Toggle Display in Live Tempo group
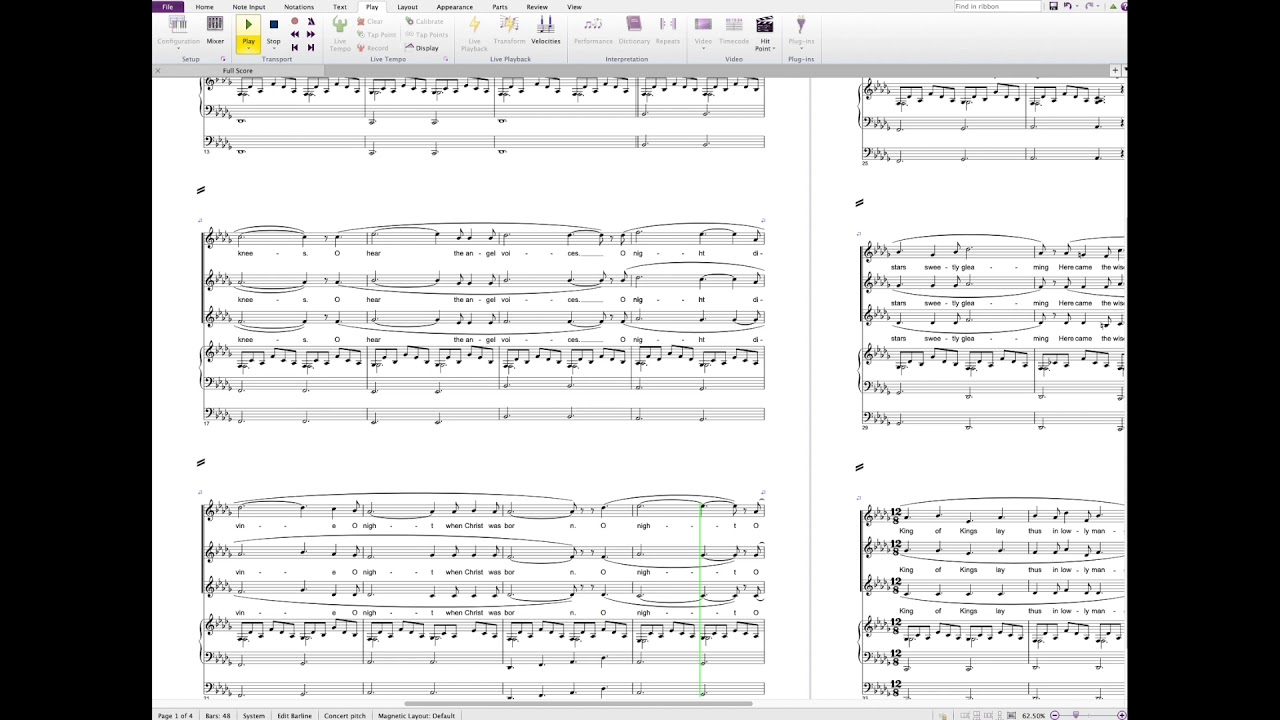The width and height of the screenshot is (1280, 720). tap(422, 47)
